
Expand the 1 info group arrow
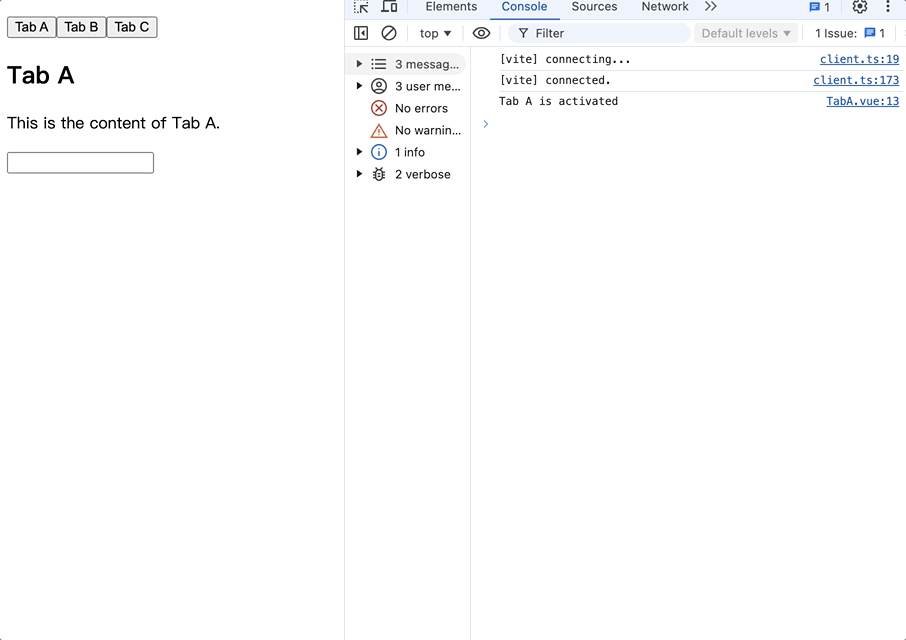point(359,151)
